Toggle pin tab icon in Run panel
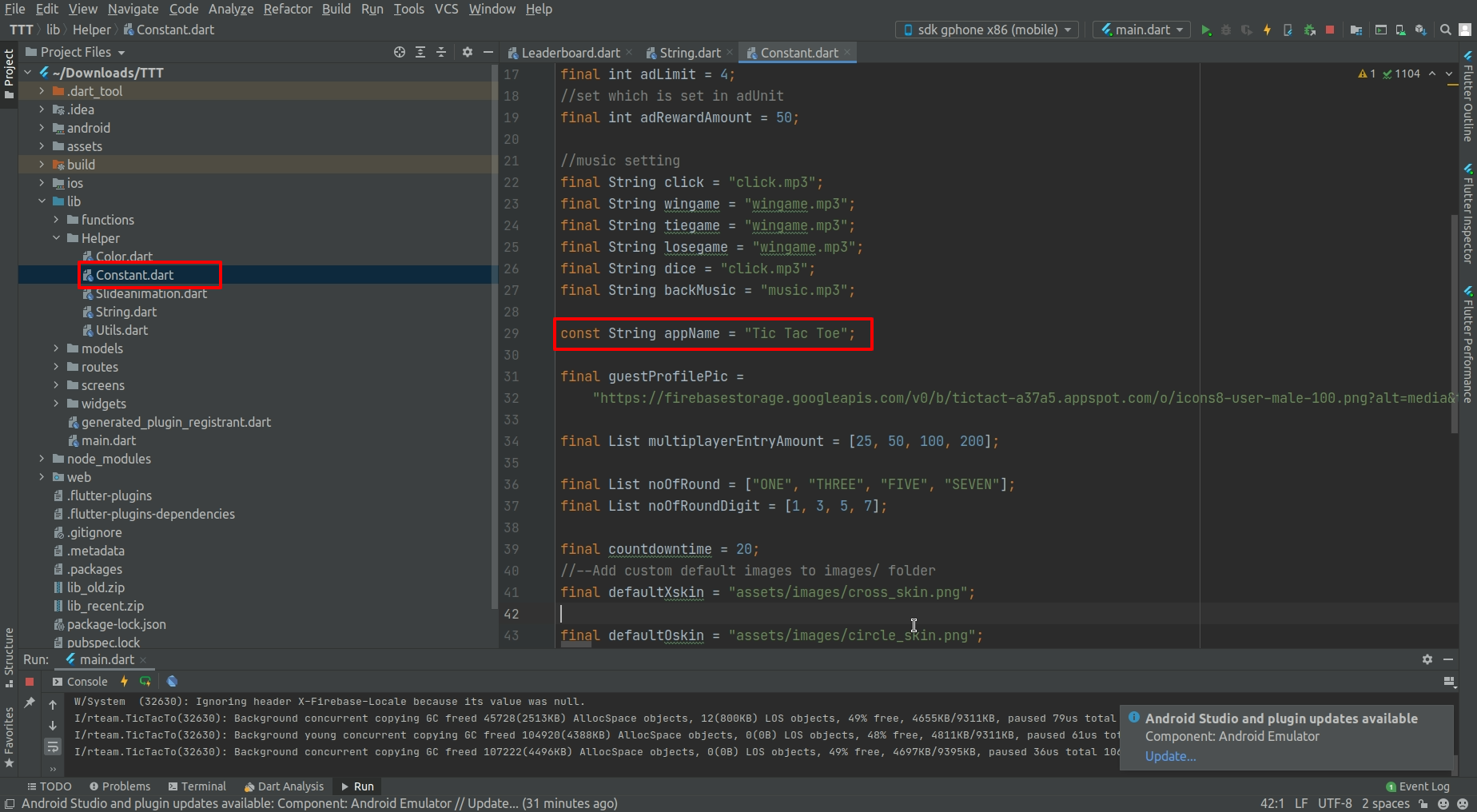The height and width of the screenshot is (812, 1477). coord(30,703)
